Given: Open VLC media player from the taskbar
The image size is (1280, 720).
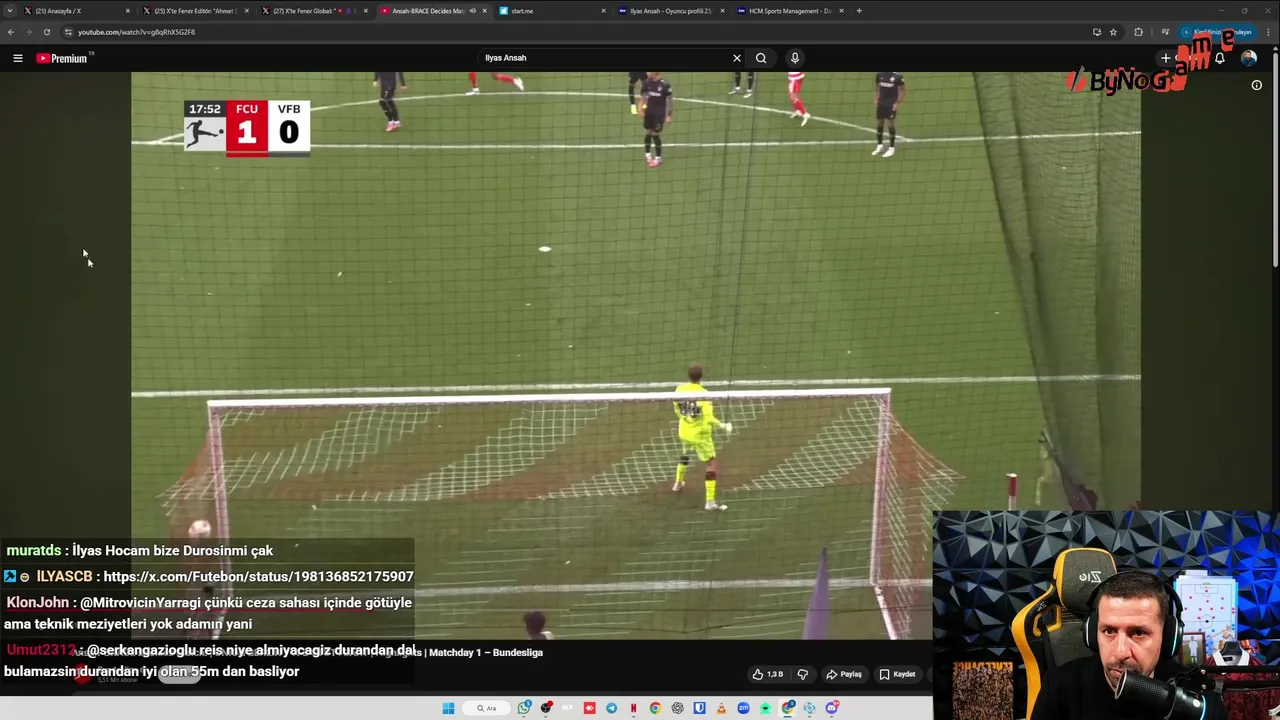Looking at the screenshot, I should pyautogui.click(x=721, y=708).
